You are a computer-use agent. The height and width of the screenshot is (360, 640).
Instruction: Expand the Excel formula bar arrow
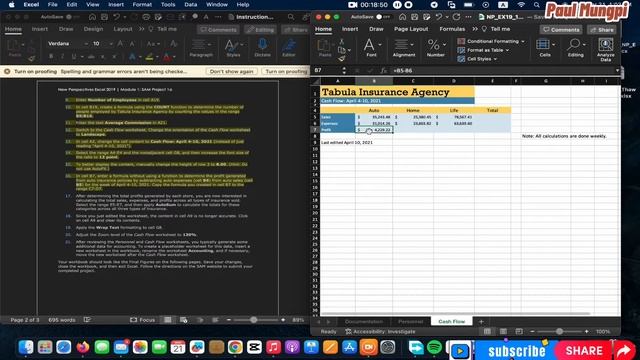pos(617,70)
